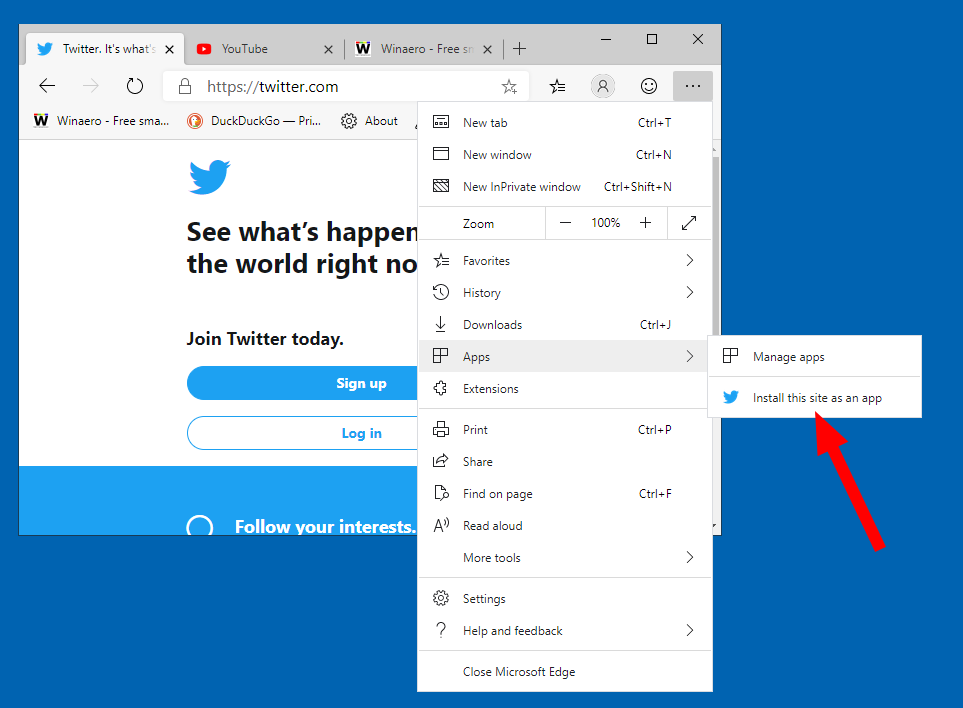Click Manage apps in submenu
This screenshot has width=963, height=708.
[815, 356]
